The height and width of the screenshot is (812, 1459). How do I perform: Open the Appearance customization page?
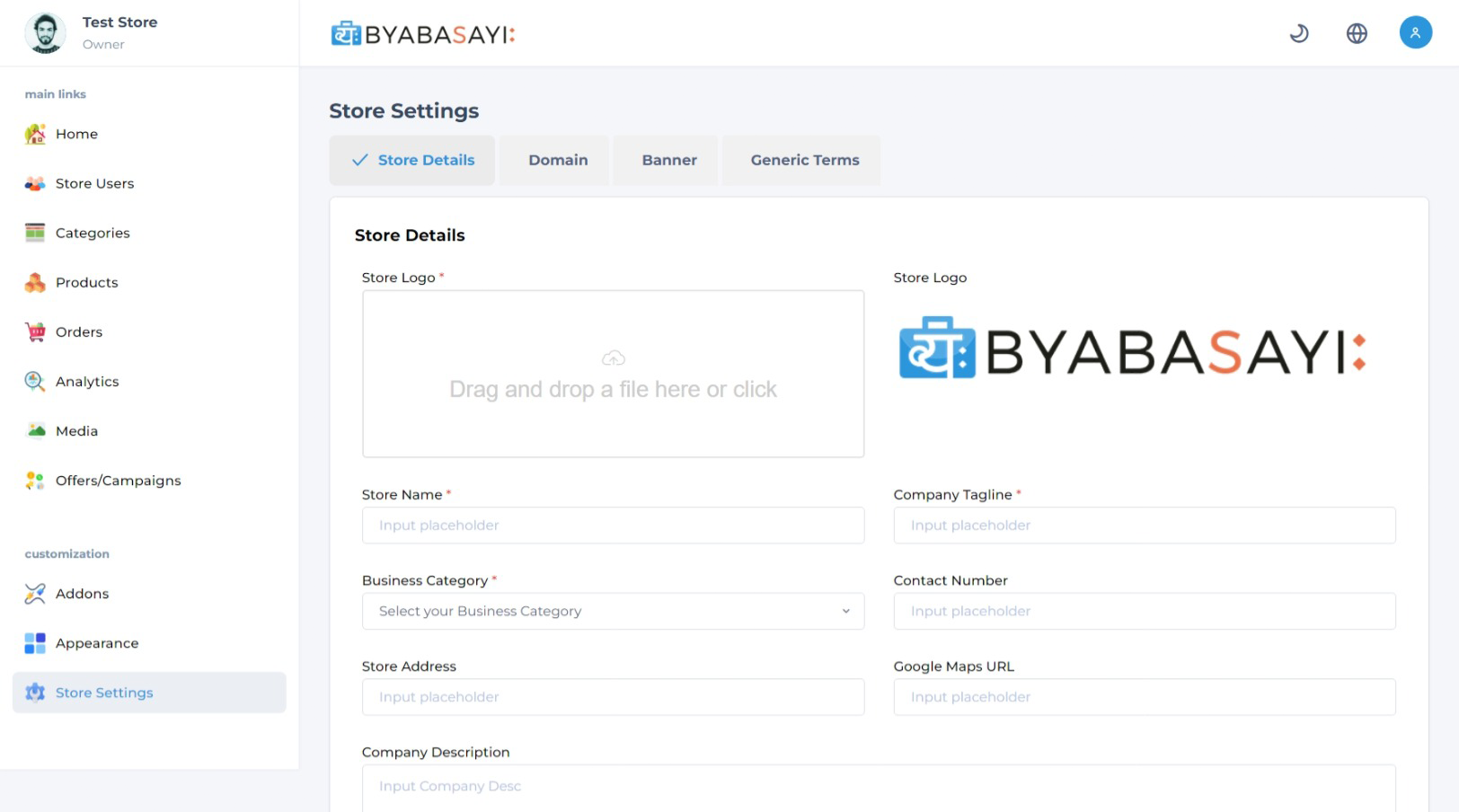97,643
